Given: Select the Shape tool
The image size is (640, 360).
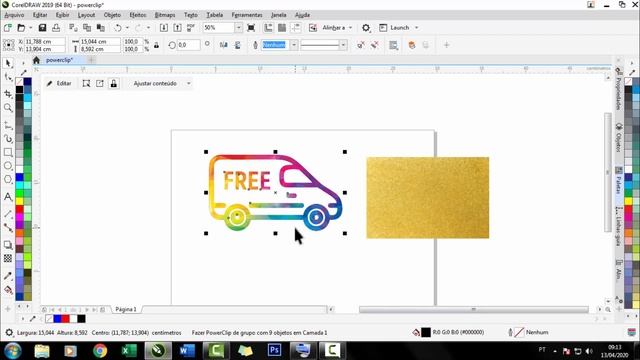Looking at the screenshot, I should (x=8, y=77).
